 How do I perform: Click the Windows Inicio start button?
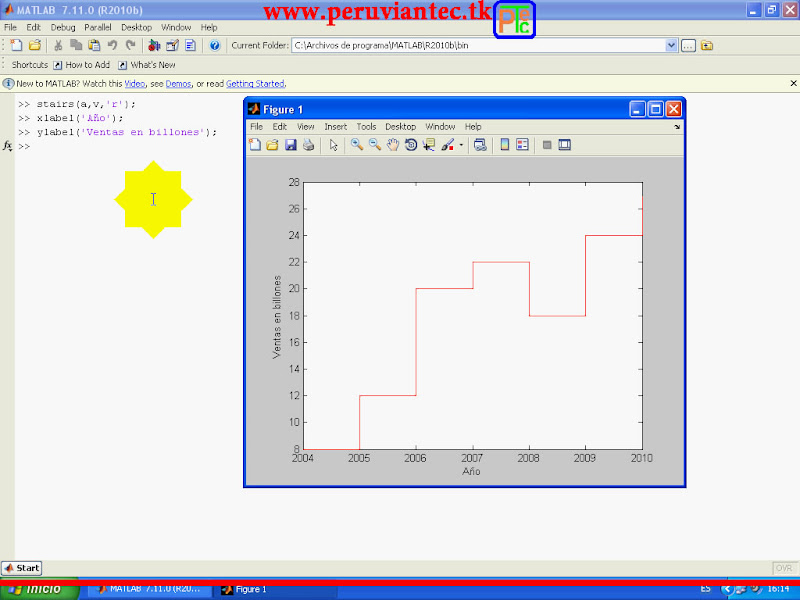pos(40,589)
